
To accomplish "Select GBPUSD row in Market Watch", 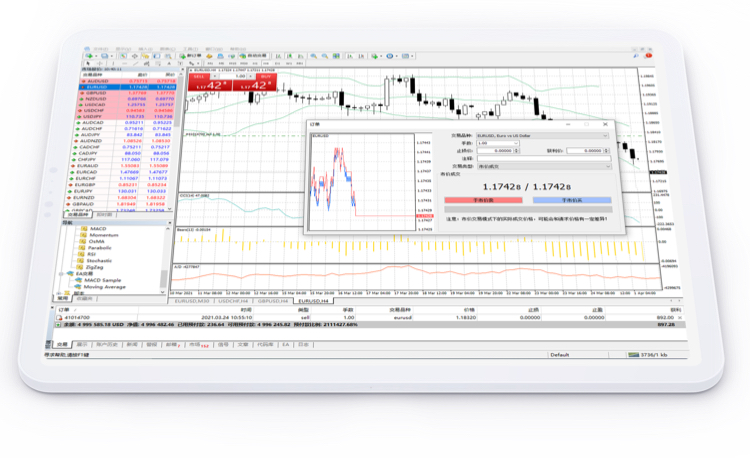I will (127, 93).
